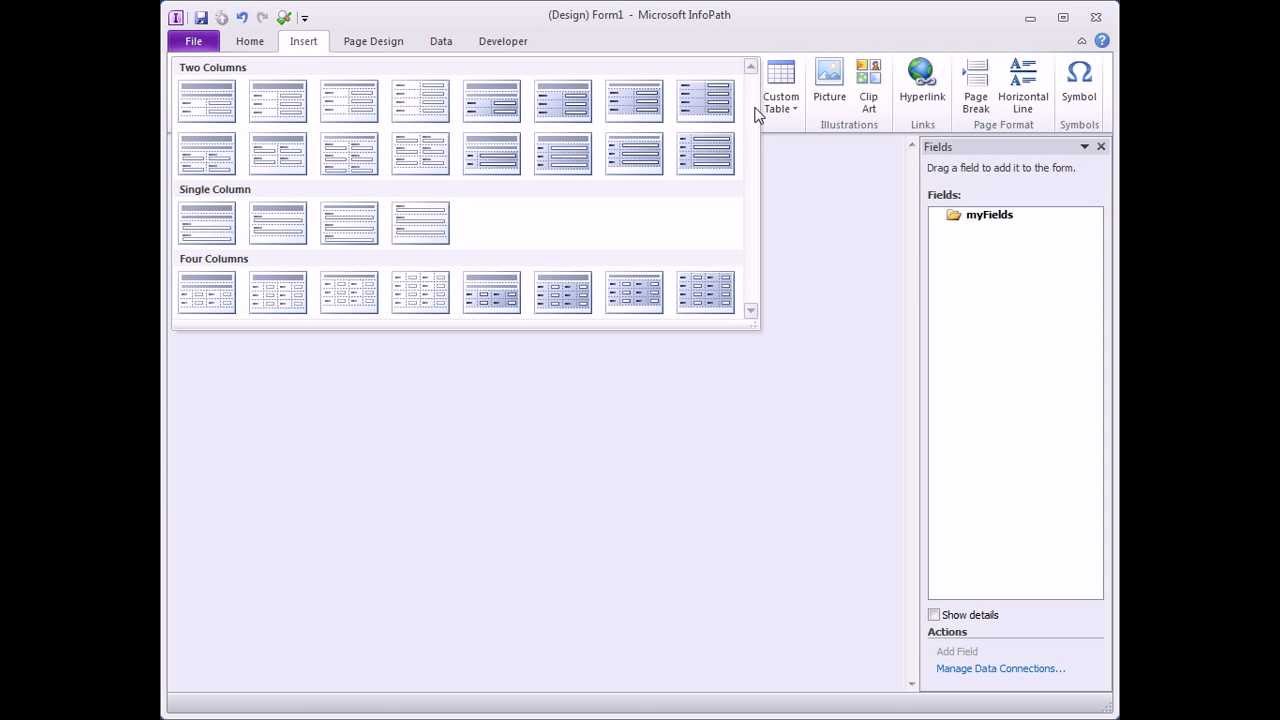The image size is (1280, 720).
Task: Insert a Page Break
Action: click(x=976, y=86)
